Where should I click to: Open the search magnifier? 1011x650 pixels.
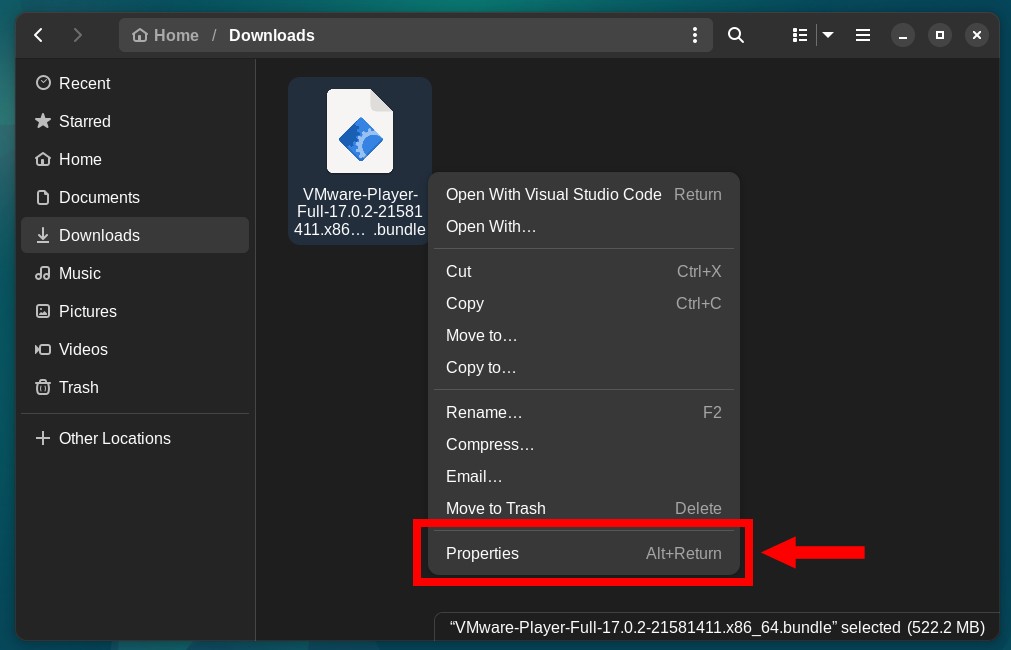pos(736,35)
